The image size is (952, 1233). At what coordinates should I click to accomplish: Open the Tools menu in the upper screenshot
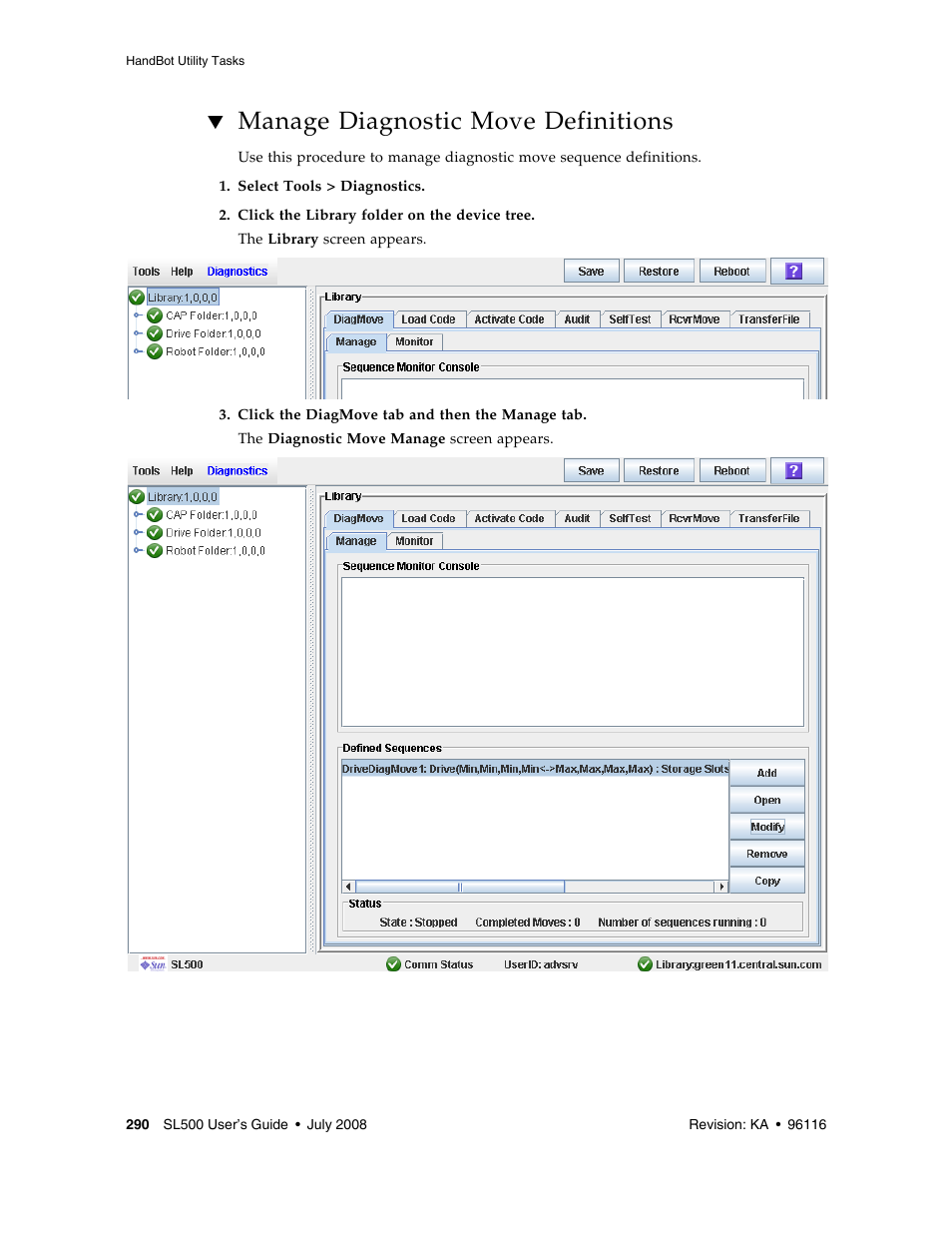pos(146,272)
